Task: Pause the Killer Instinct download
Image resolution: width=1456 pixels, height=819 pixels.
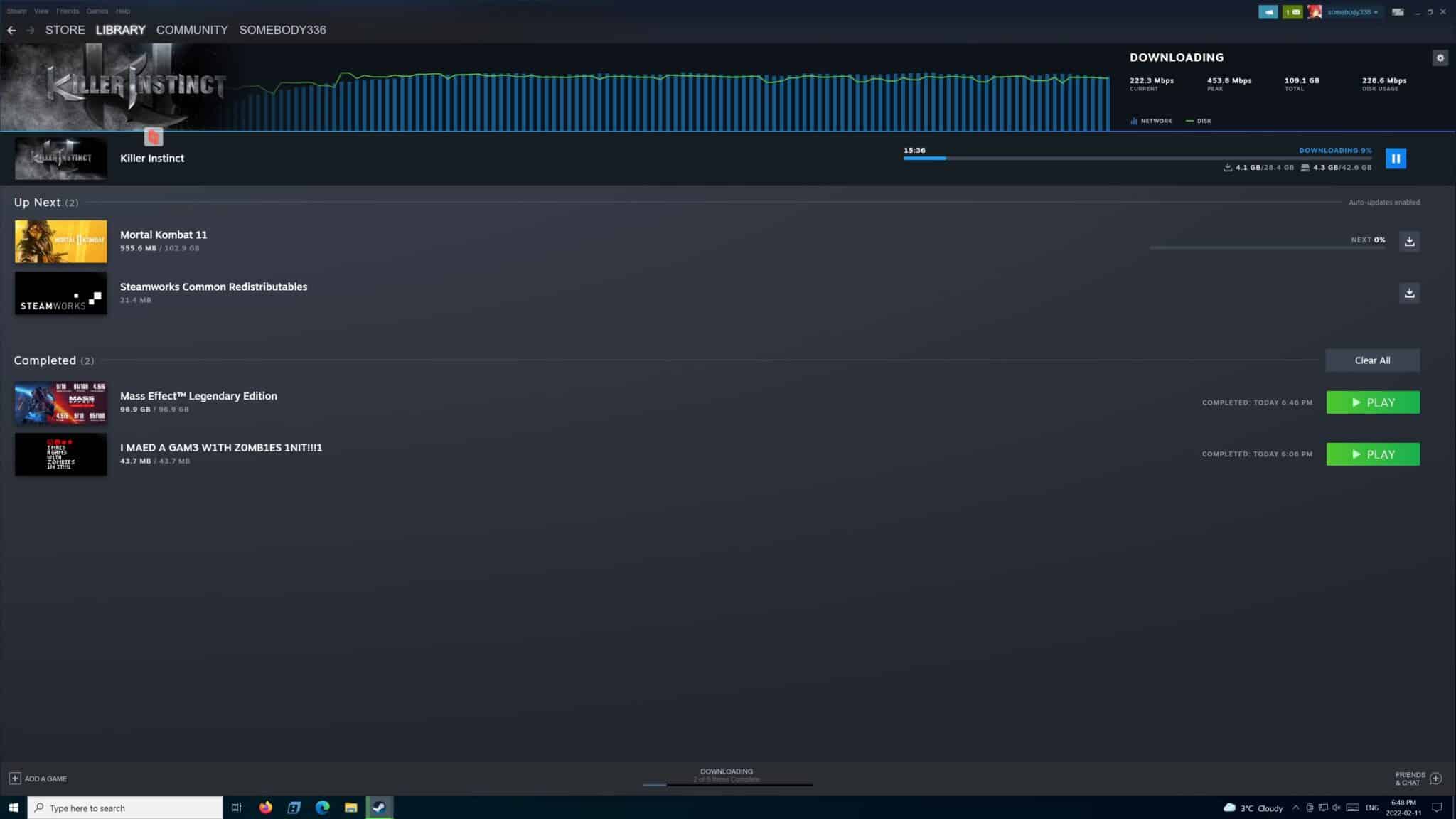Action: tap(1395, 158)
